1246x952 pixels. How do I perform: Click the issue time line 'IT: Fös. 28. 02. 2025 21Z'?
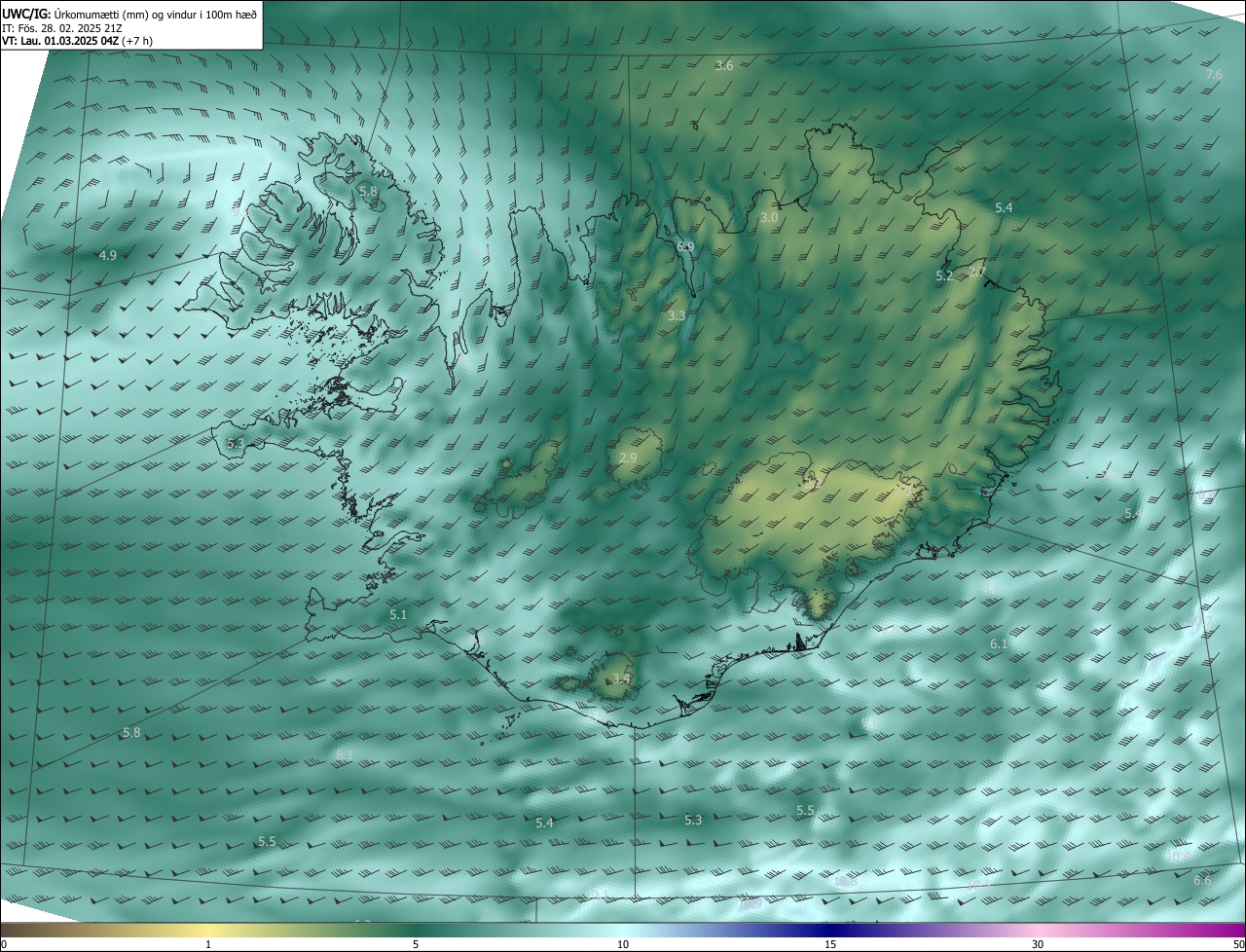(x=62, y=28)
